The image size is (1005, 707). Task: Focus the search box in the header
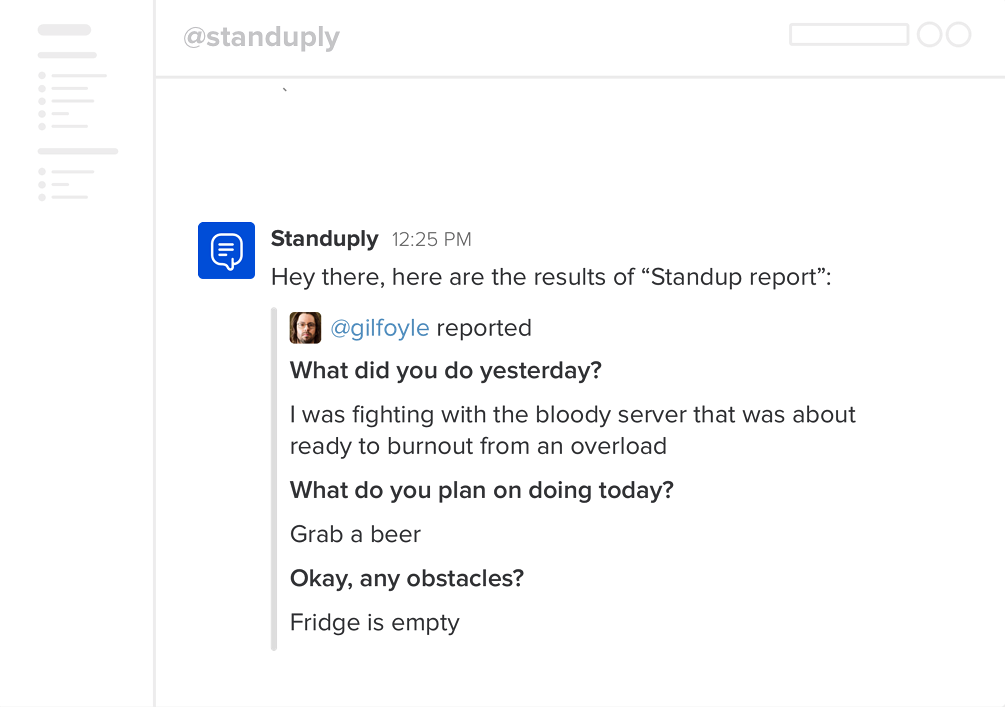[848, 35]
